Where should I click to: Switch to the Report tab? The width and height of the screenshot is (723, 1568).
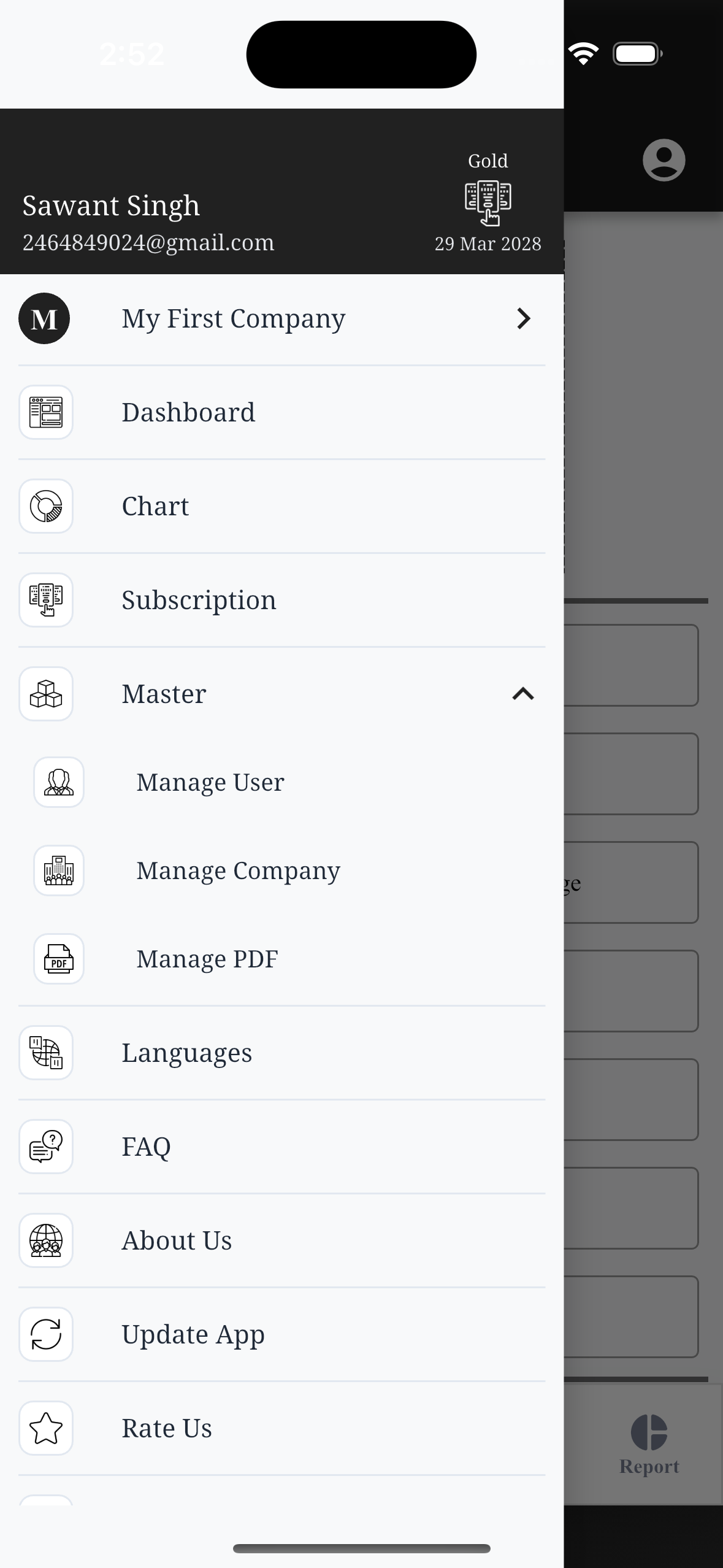pos(649,1445)
